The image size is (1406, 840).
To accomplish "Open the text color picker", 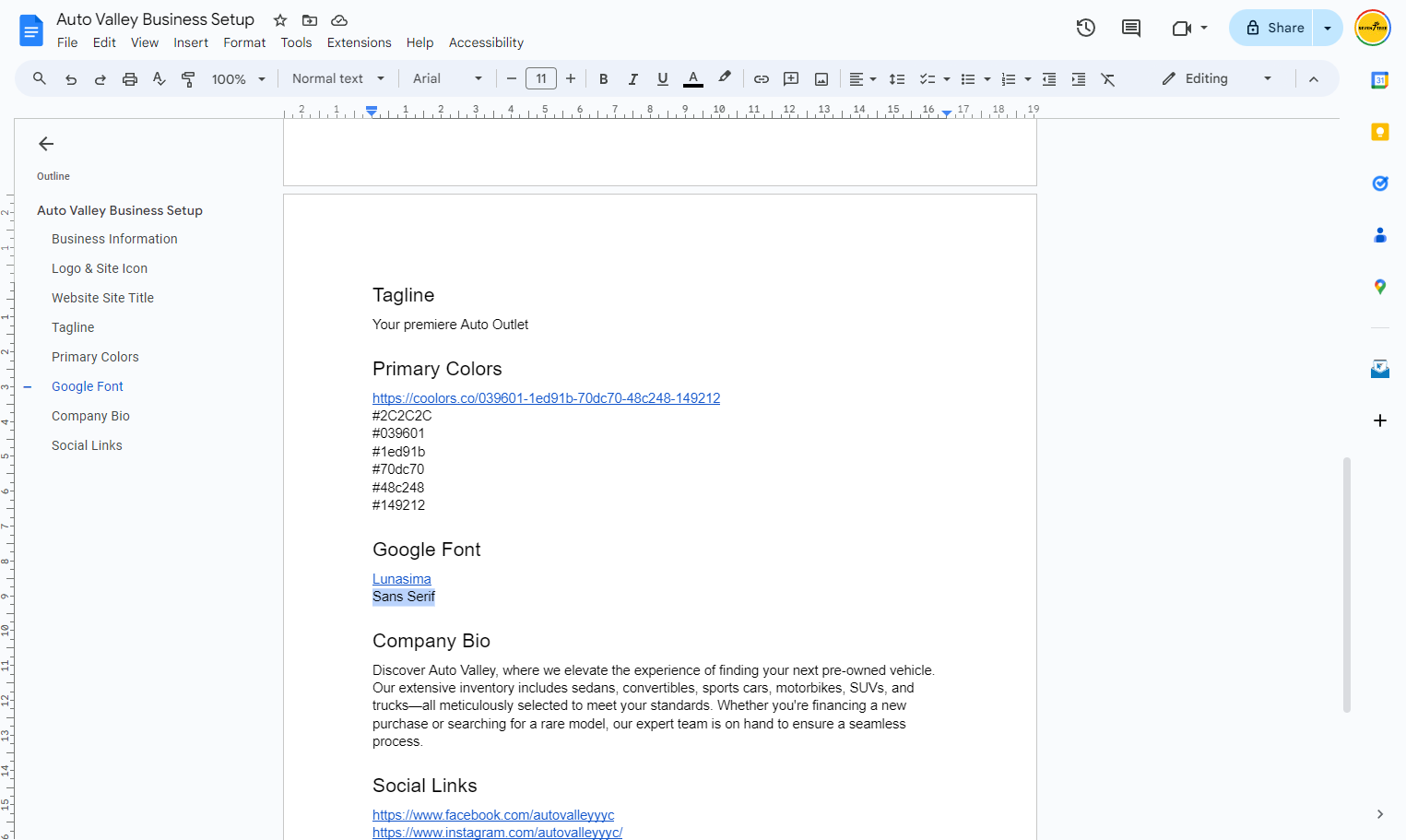I will (x=693, y=79).
